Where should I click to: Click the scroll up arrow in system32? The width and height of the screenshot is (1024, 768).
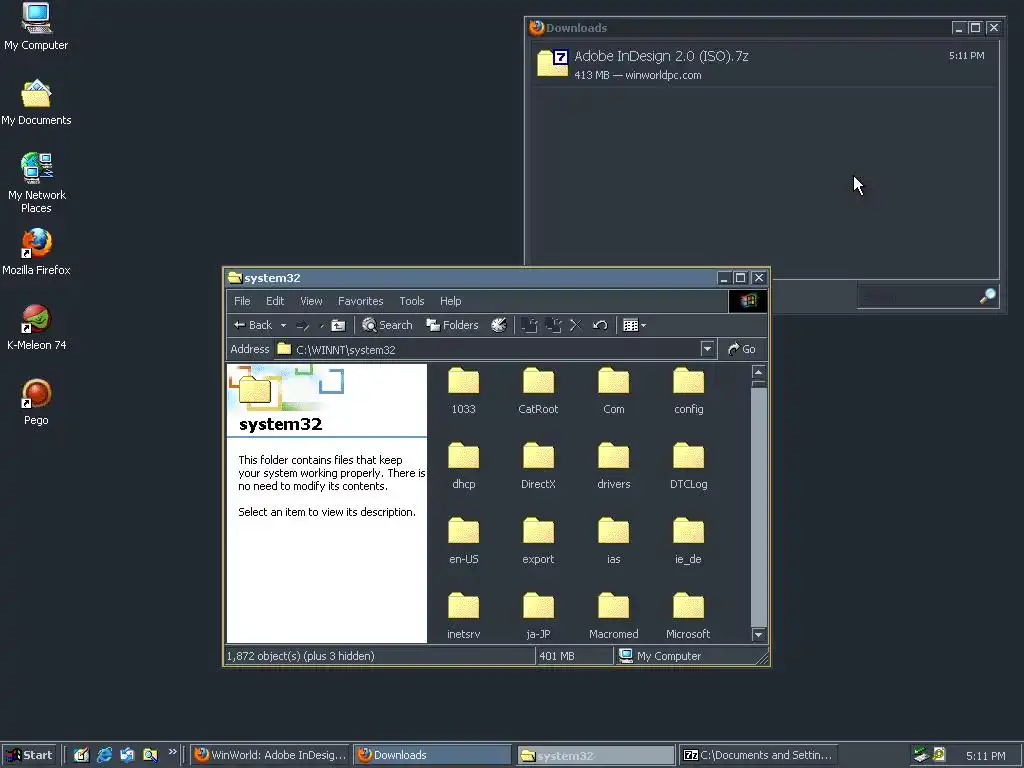[758, 372]
